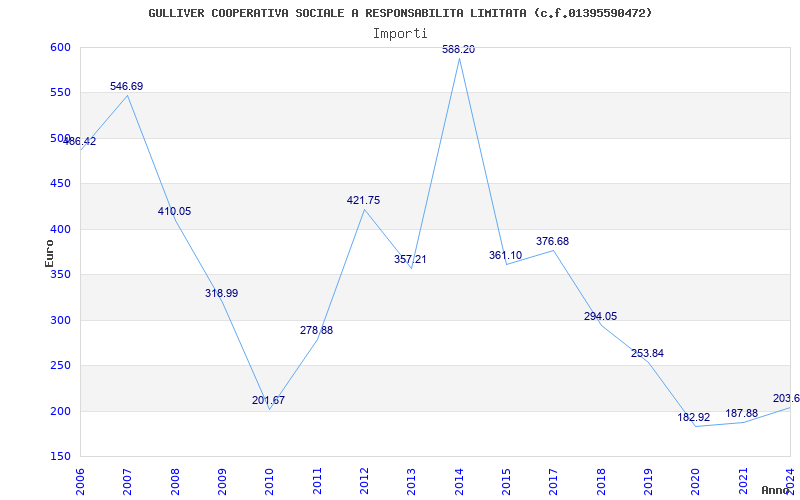Click the 300 y-axis tick label
The height and width of the screenshot is (500, 800).
pyautogui.click(x=60, y=320)
